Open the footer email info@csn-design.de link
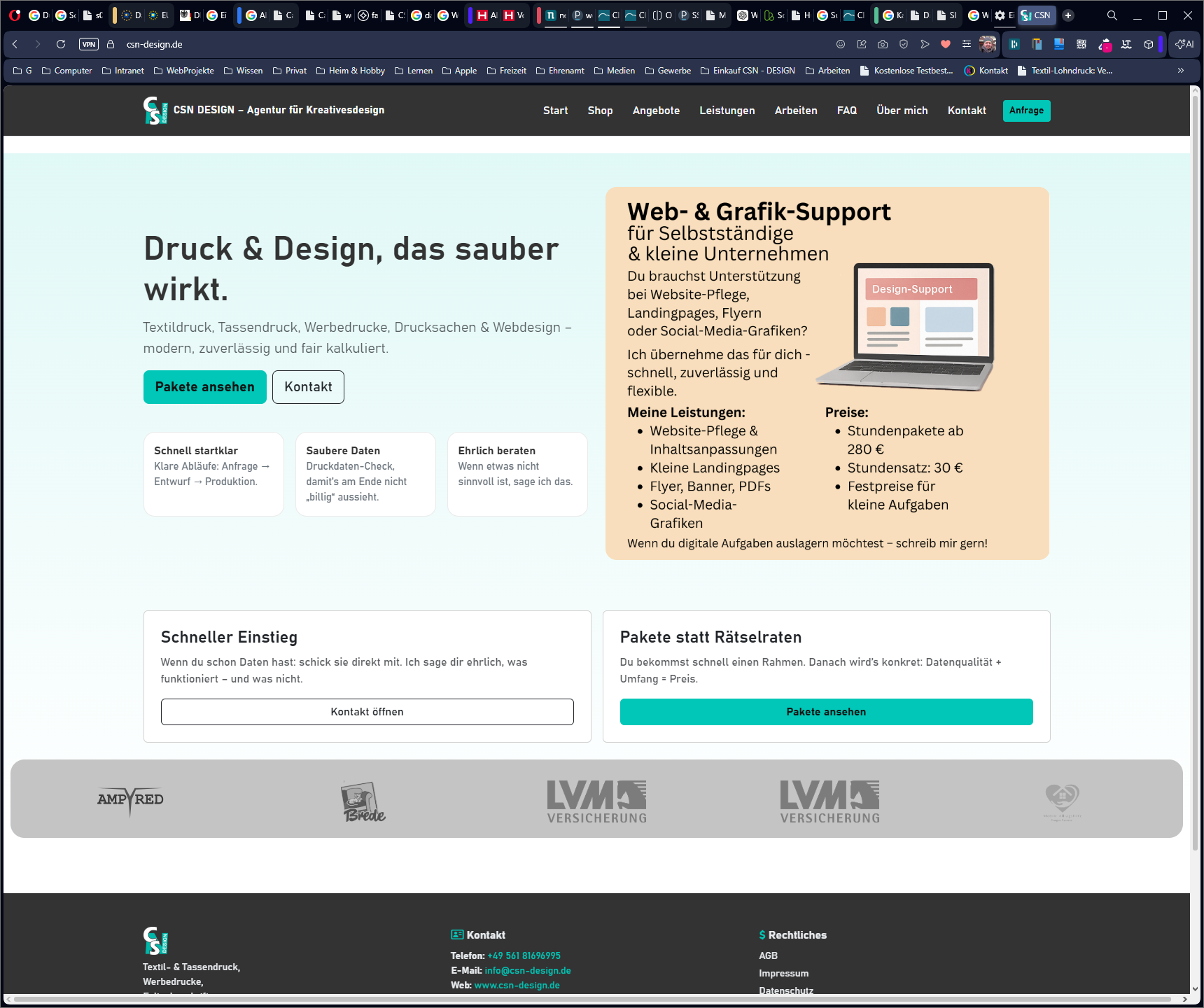The image size is (1204, 1008). 528,970
